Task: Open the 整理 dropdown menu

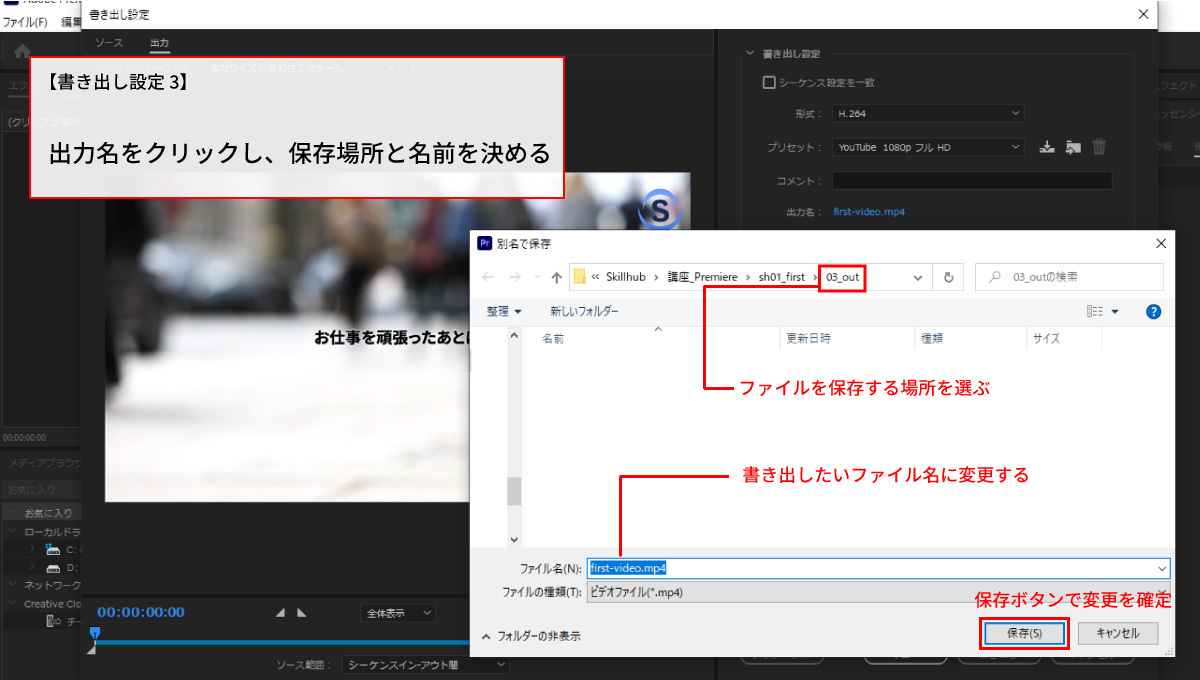Action: click(x=504, y=312)
